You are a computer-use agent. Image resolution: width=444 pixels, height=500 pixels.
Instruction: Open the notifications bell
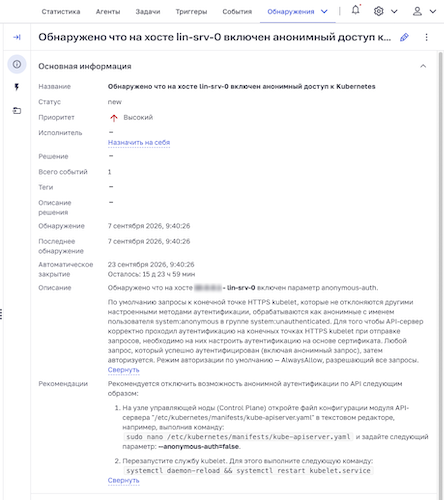356,10
